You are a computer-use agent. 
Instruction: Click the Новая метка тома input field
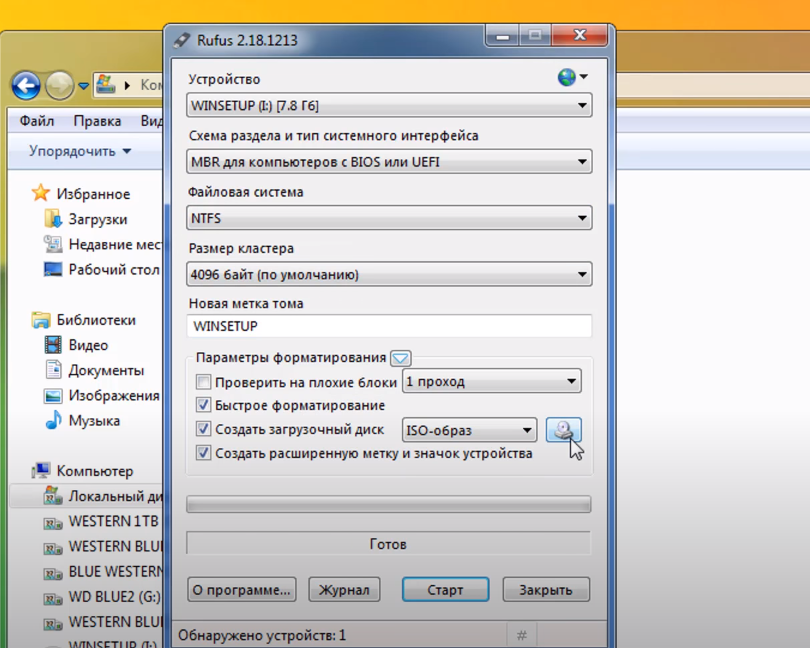tap(389, 326)
